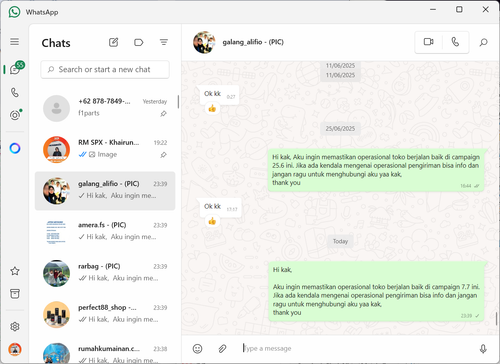Screen dimensions: 500x364
Task: Click the label icon beside new chat
Action: 138,42
